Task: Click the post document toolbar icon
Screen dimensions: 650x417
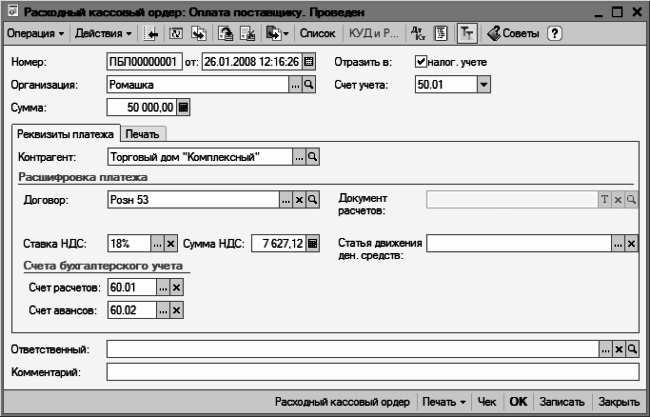Action: coord(226,34)
